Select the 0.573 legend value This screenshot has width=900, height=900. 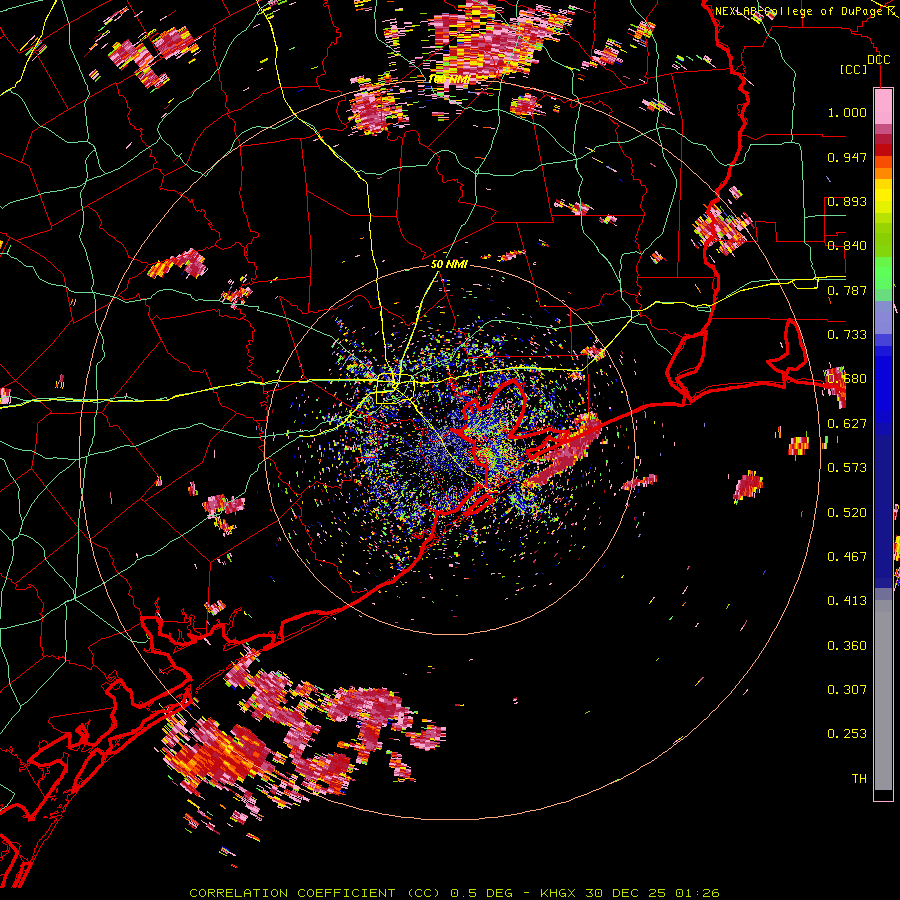(x=847, y=468)
